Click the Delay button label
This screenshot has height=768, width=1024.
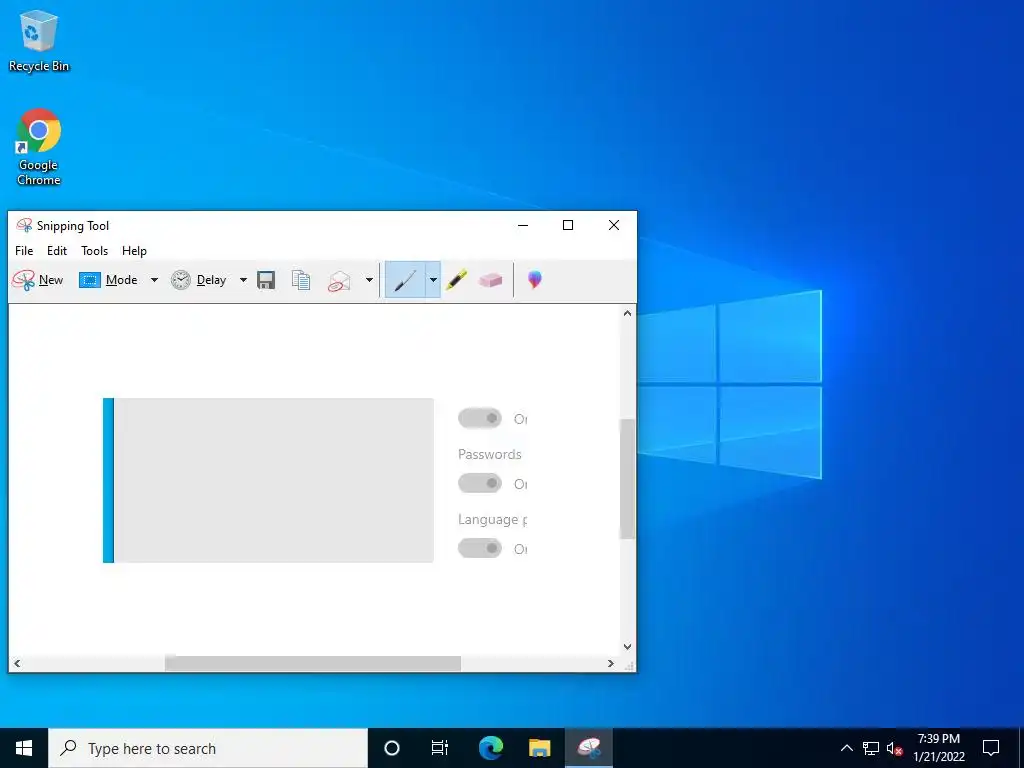tap(212, 280)
